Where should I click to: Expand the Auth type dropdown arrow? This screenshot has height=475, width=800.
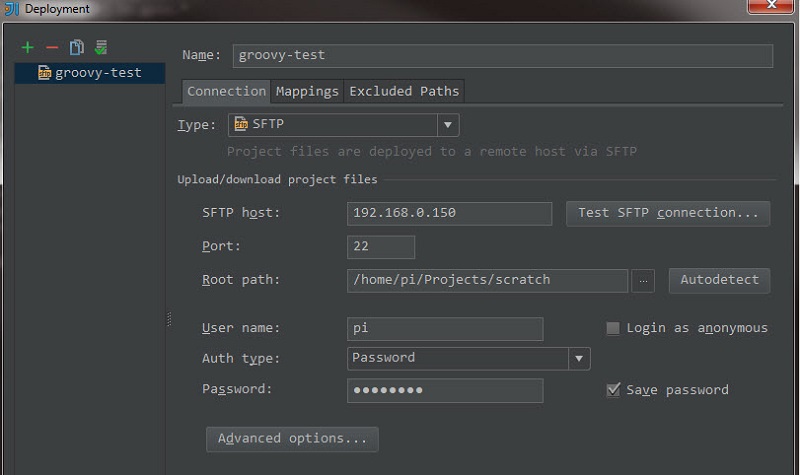click(579, 359)
